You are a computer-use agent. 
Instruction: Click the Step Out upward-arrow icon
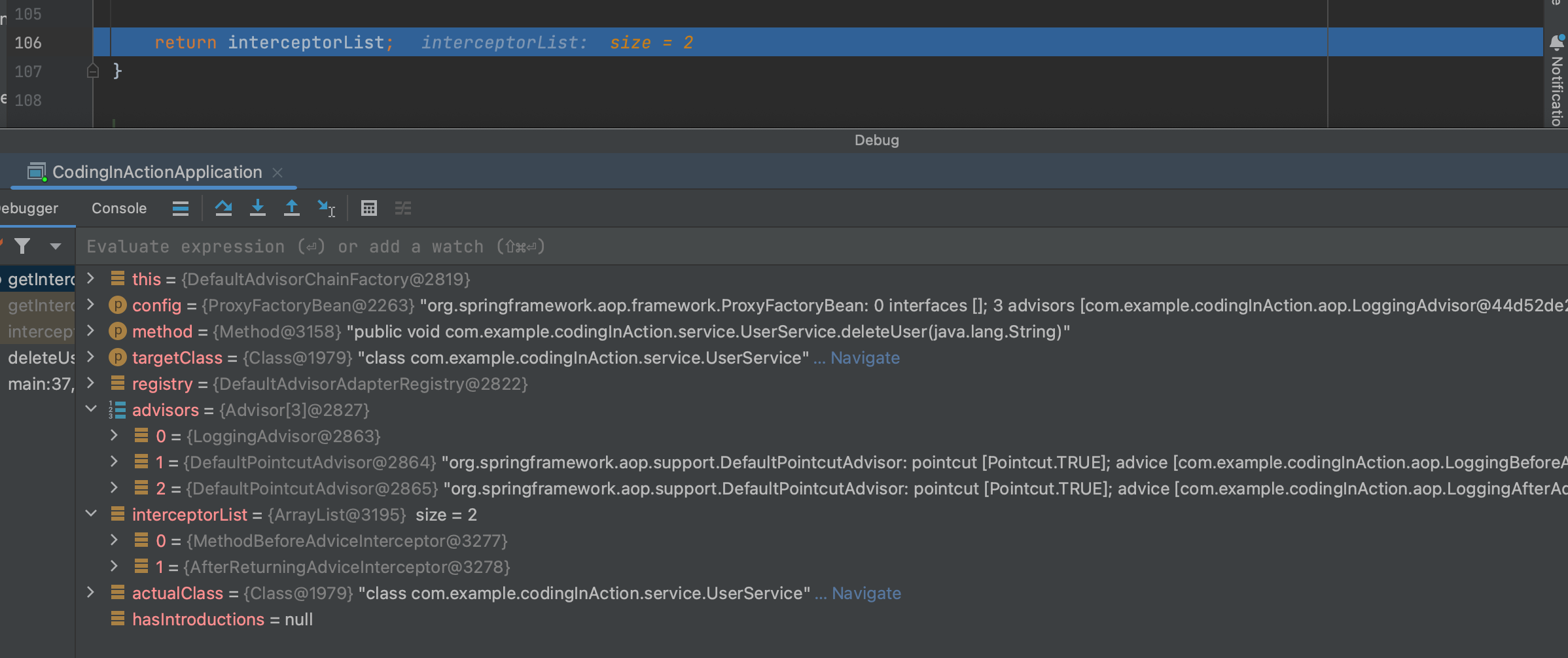[292, 208]
